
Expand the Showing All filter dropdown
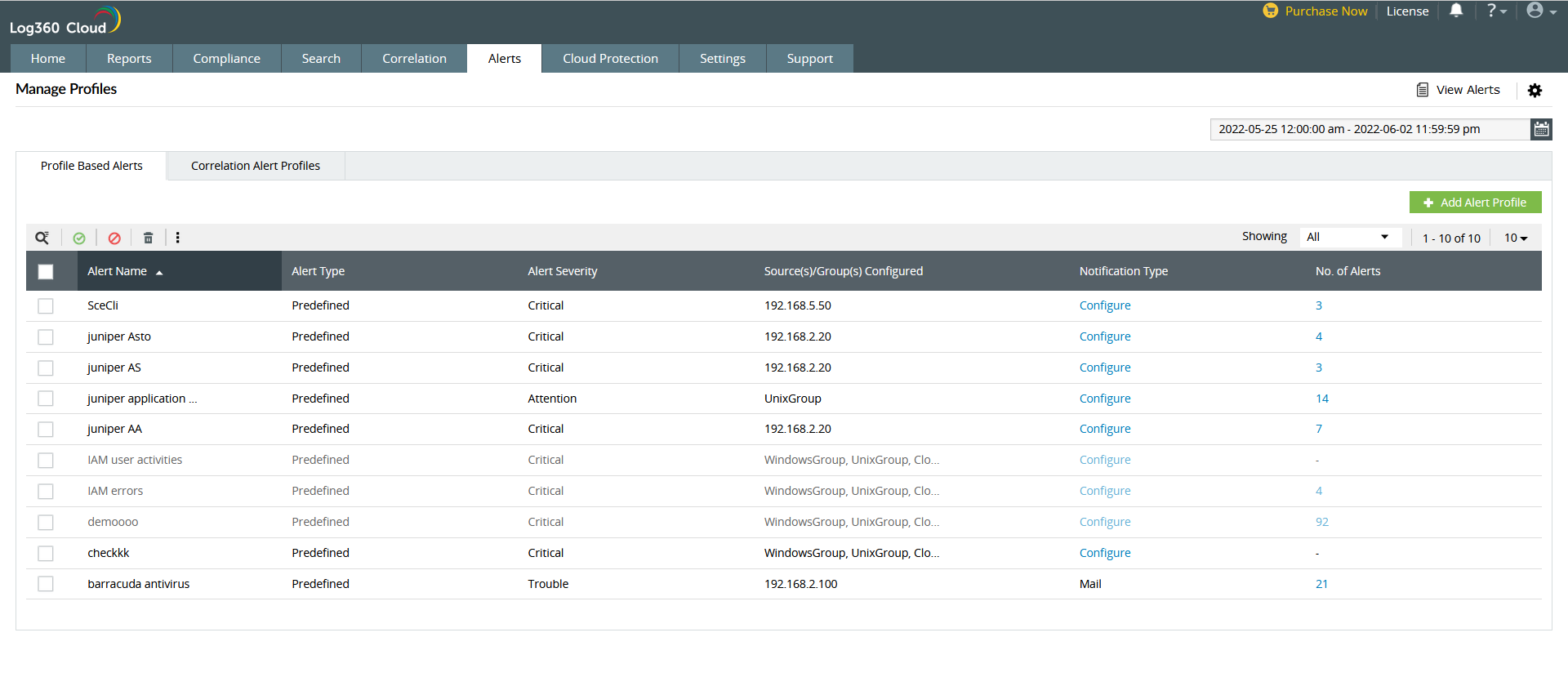click(1348, 237)
